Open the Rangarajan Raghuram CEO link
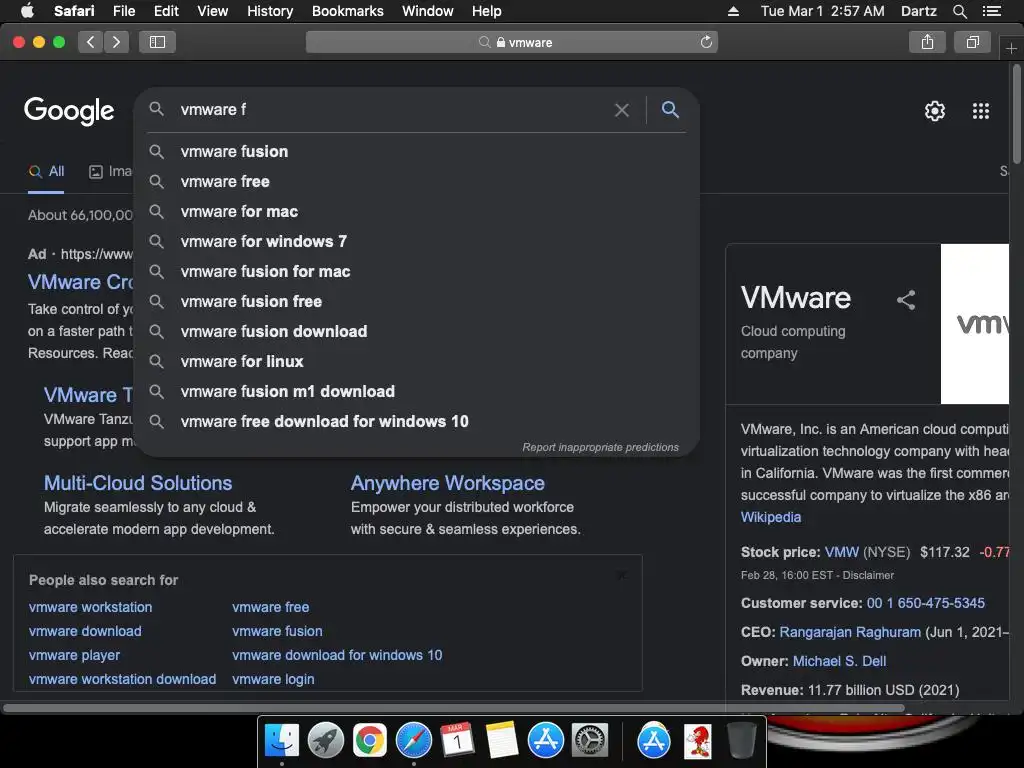This screenshot has width=1024, height=768. coord(850,632)
